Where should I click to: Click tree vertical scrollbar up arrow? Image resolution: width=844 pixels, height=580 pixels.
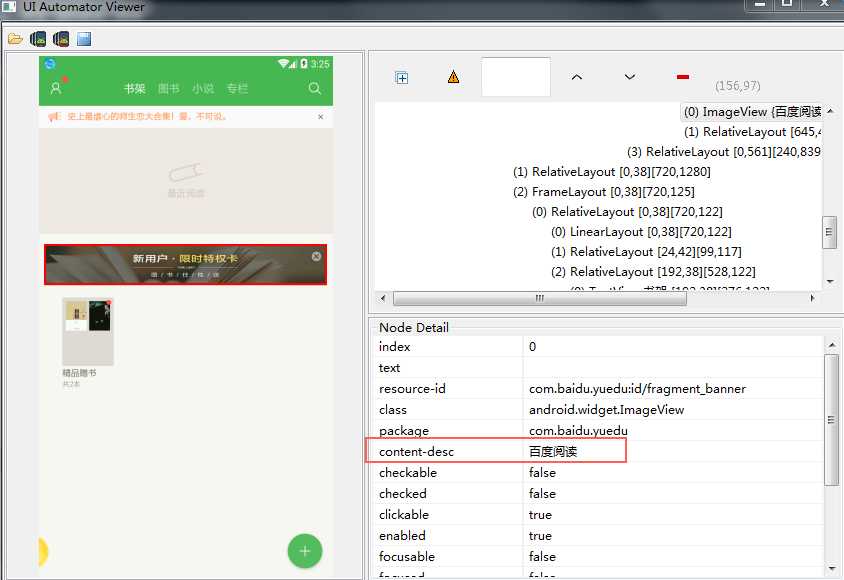pos(830,111)
